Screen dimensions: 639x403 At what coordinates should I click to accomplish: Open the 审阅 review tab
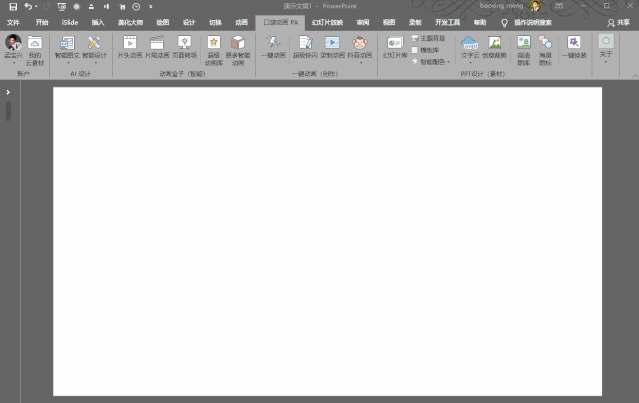[363, 22]
